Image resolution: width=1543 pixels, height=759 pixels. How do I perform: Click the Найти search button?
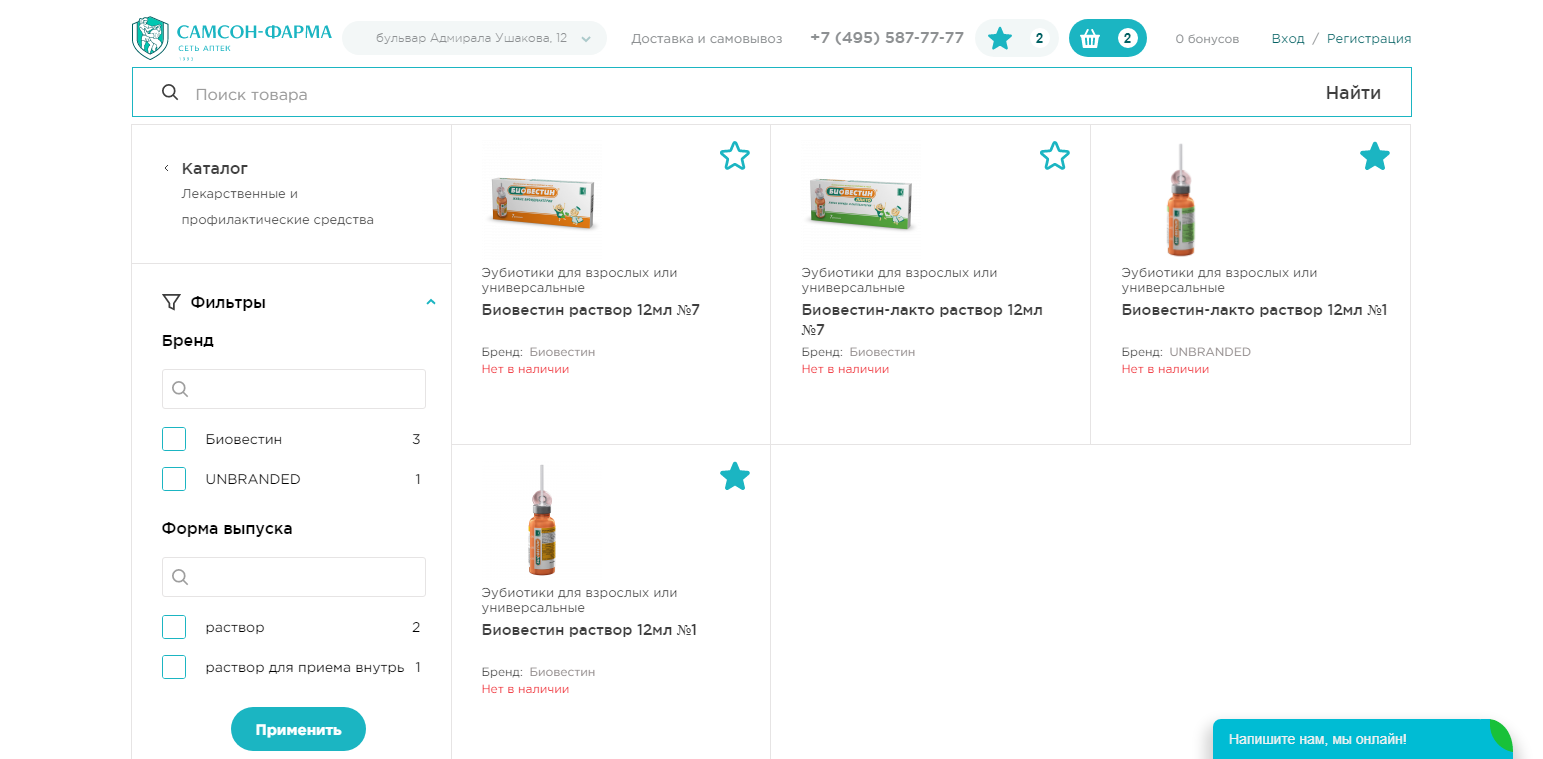(1353, 93)
